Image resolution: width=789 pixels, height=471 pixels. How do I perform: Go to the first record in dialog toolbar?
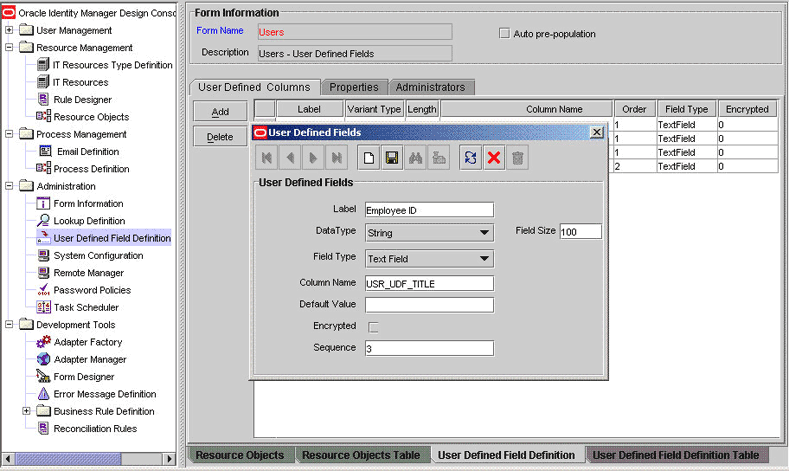click(267, 158)
